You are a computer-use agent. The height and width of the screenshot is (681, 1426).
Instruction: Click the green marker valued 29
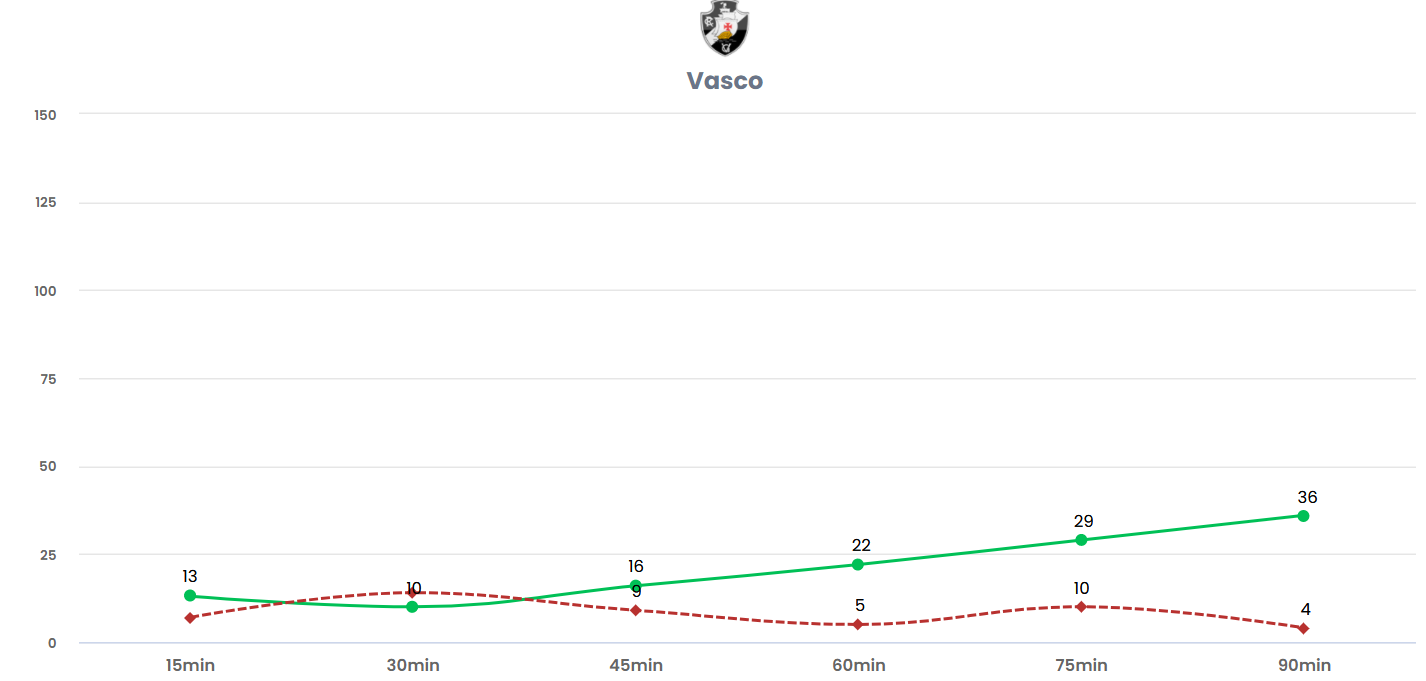[1081, 540]
